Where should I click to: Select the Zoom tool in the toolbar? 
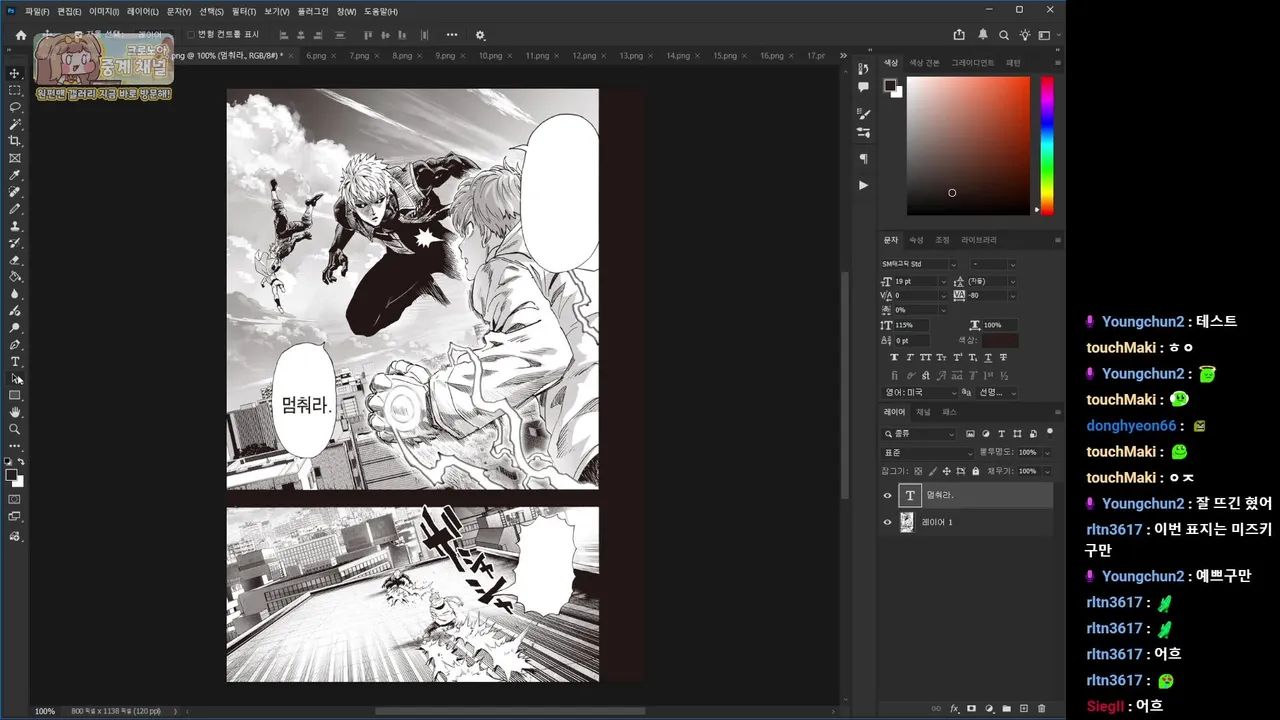coord(15,429)
